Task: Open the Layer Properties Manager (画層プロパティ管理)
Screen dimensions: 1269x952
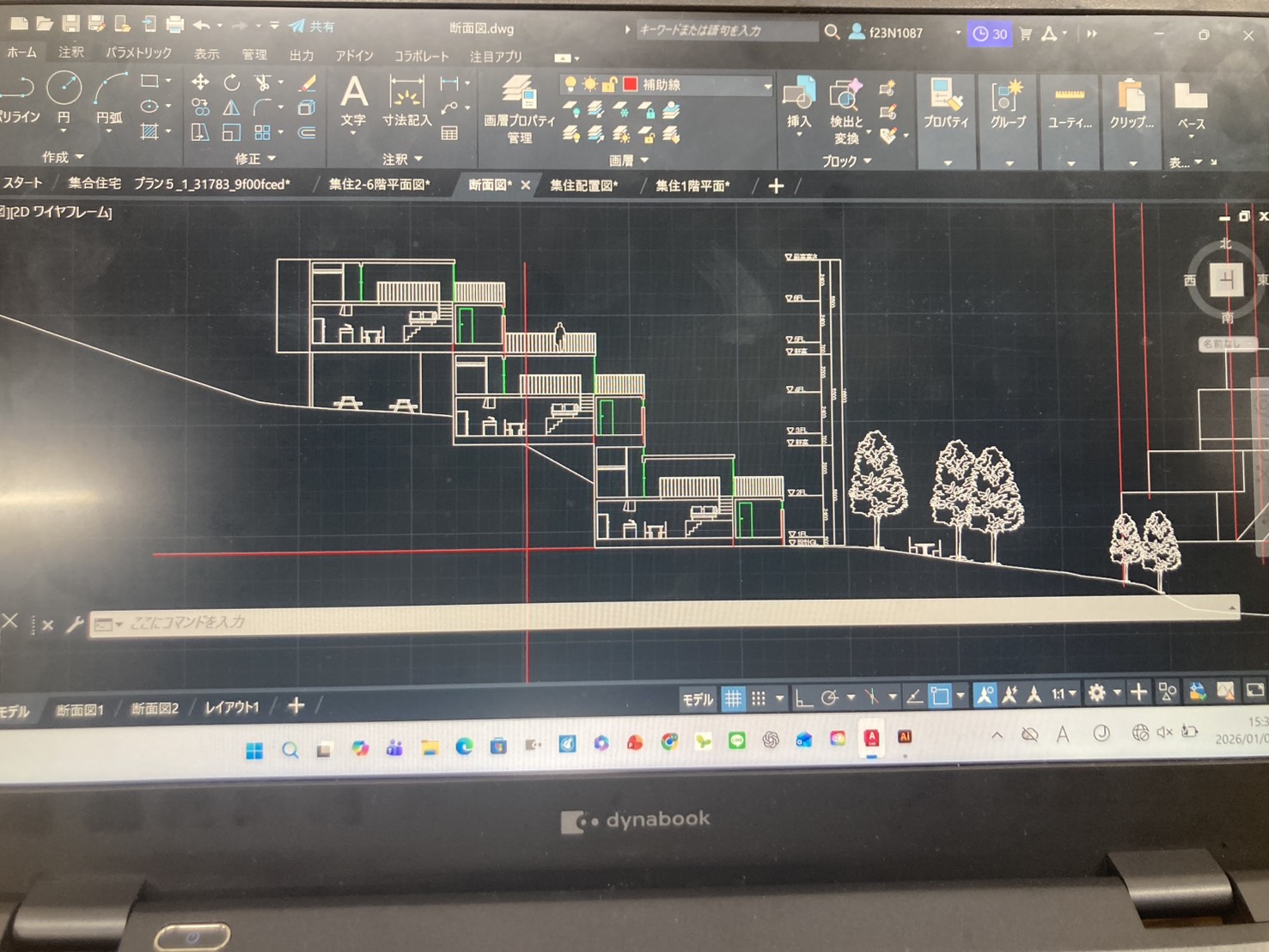Action: point(519,108)
